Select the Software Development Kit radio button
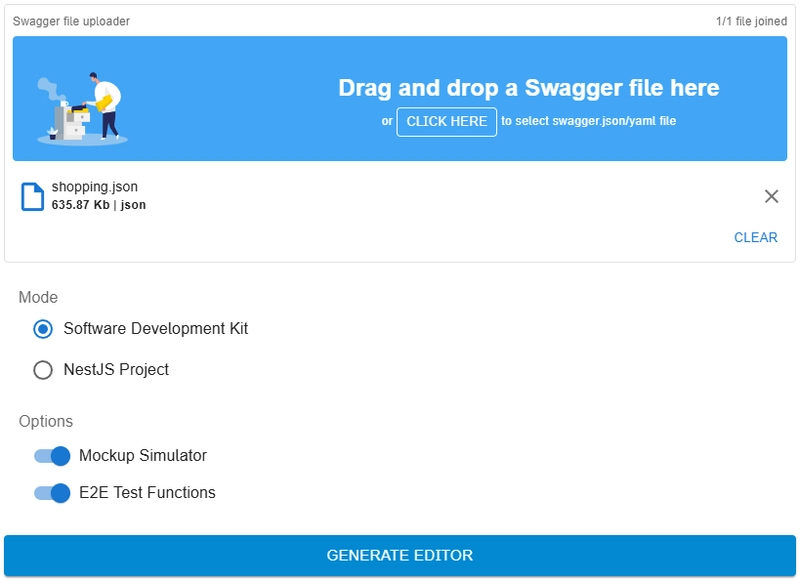The width and height of the screenshot is (800, 581). [43, 329]
